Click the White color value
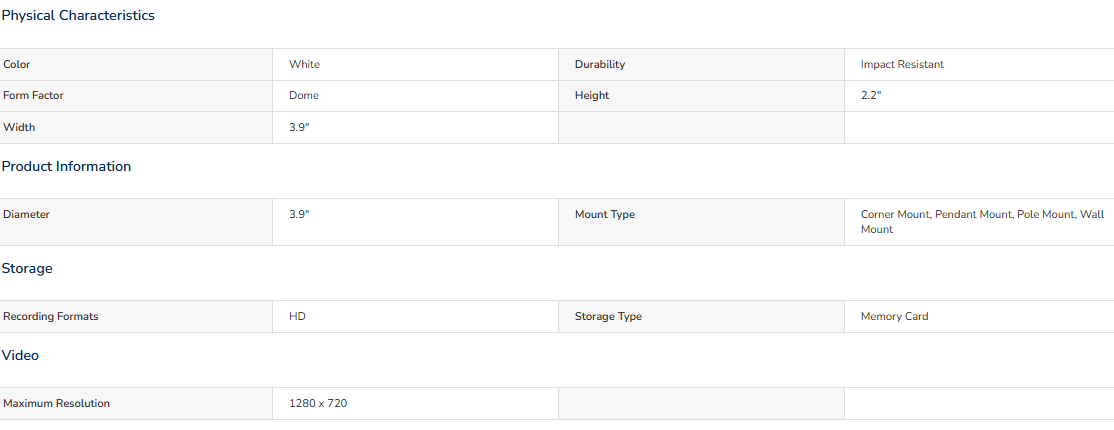 (304, 65)
